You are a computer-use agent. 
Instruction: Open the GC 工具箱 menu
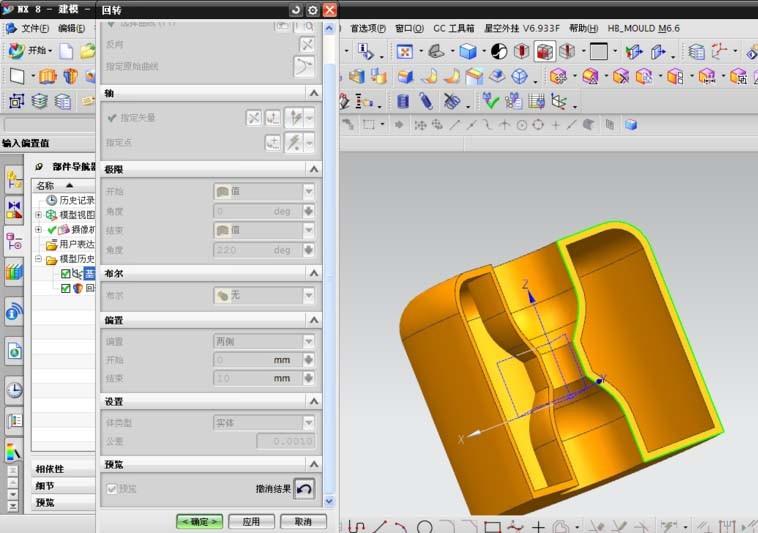coord(453,29)
